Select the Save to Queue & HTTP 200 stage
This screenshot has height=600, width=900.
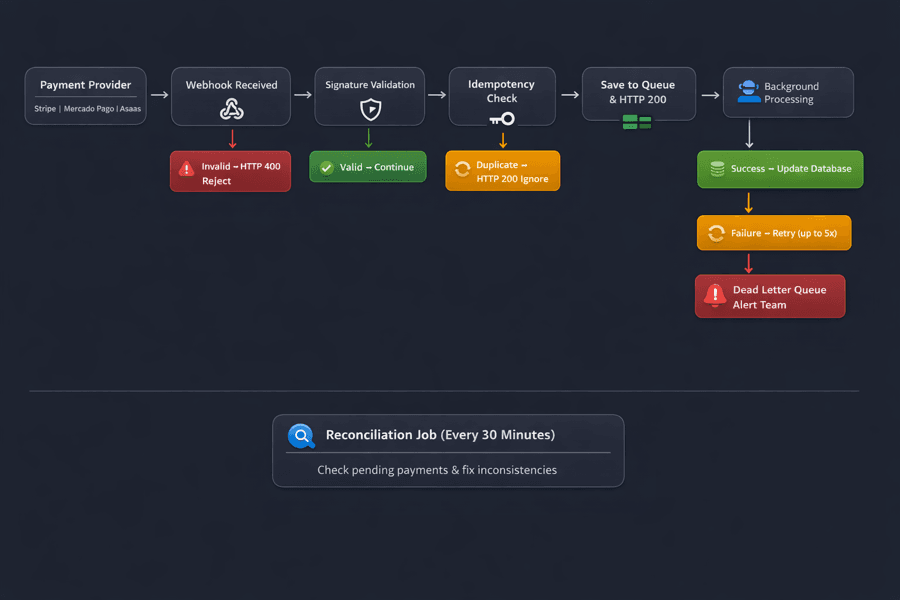coord(638,95)
